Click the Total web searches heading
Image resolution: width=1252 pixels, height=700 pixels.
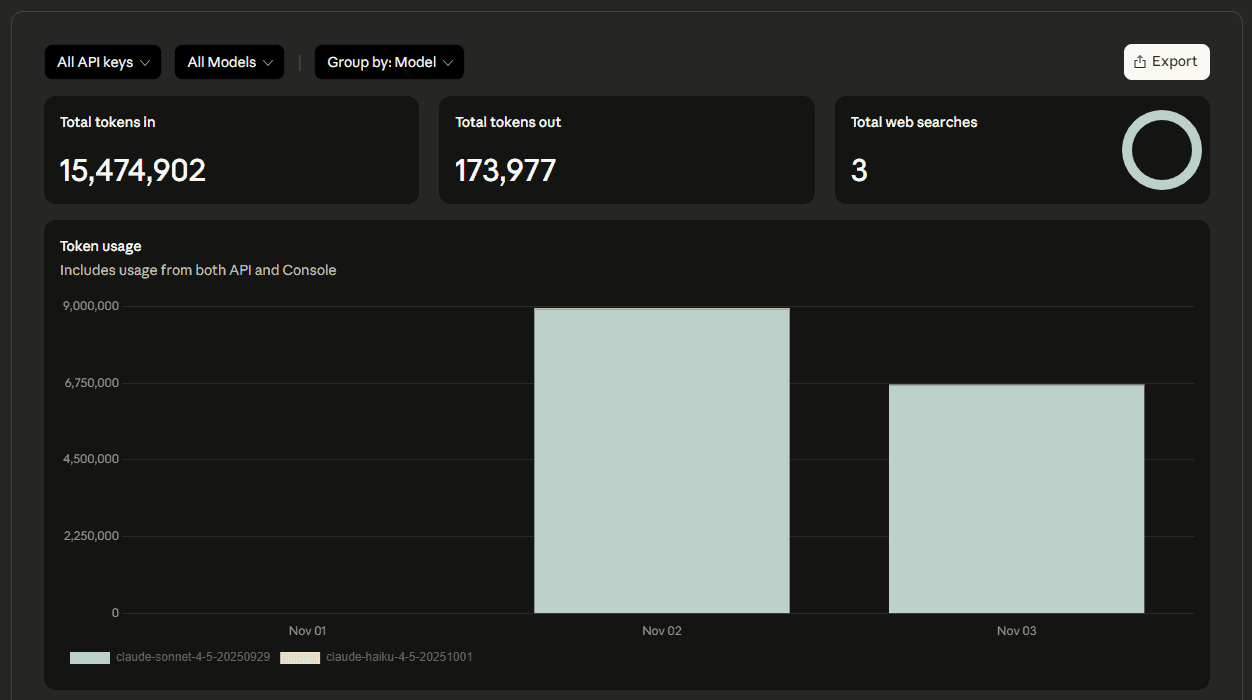[914, 122]
